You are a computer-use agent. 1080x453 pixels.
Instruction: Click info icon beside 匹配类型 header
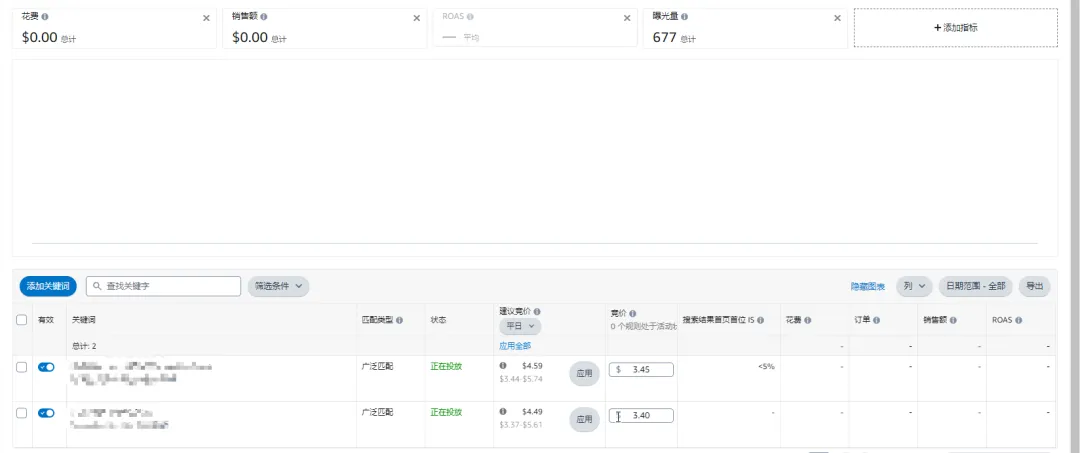[399, 320]
